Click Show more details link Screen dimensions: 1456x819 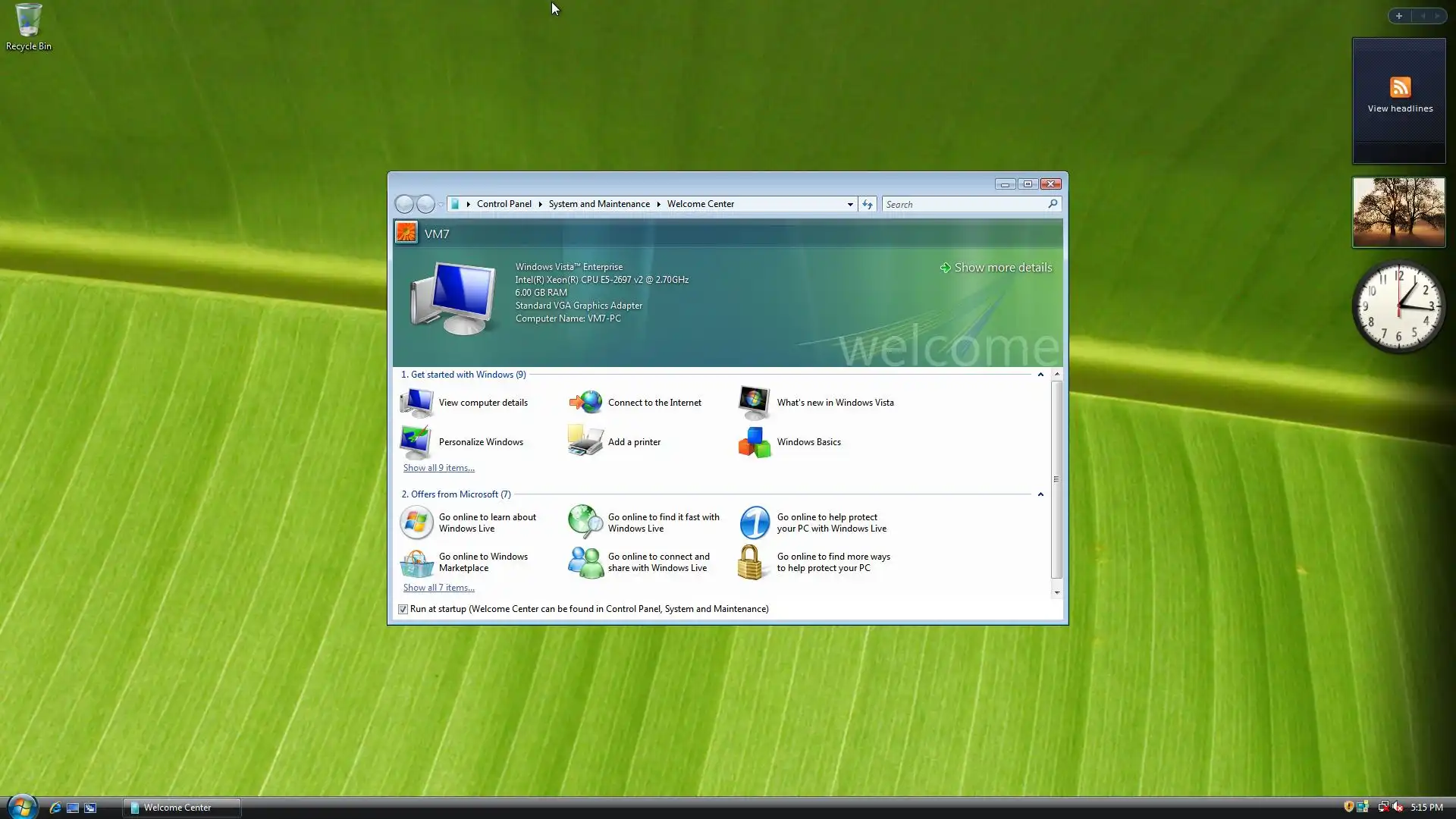1002,268
